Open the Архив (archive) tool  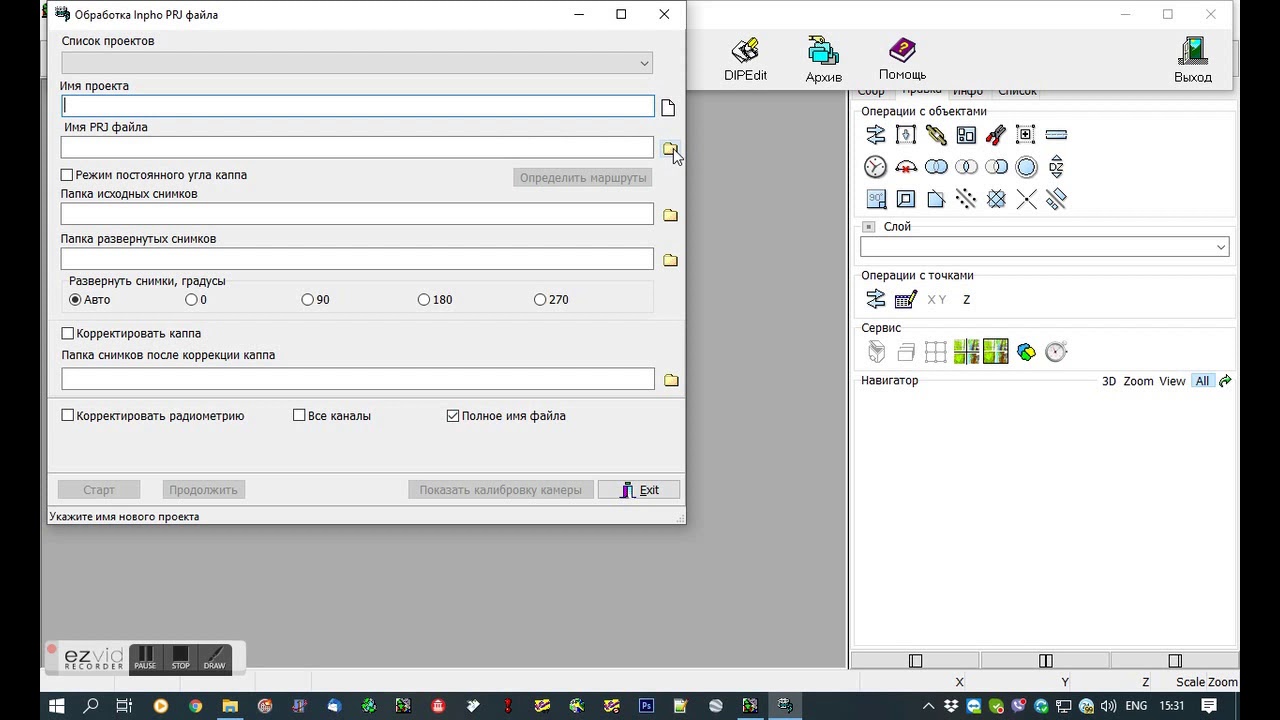click(823, 60)
